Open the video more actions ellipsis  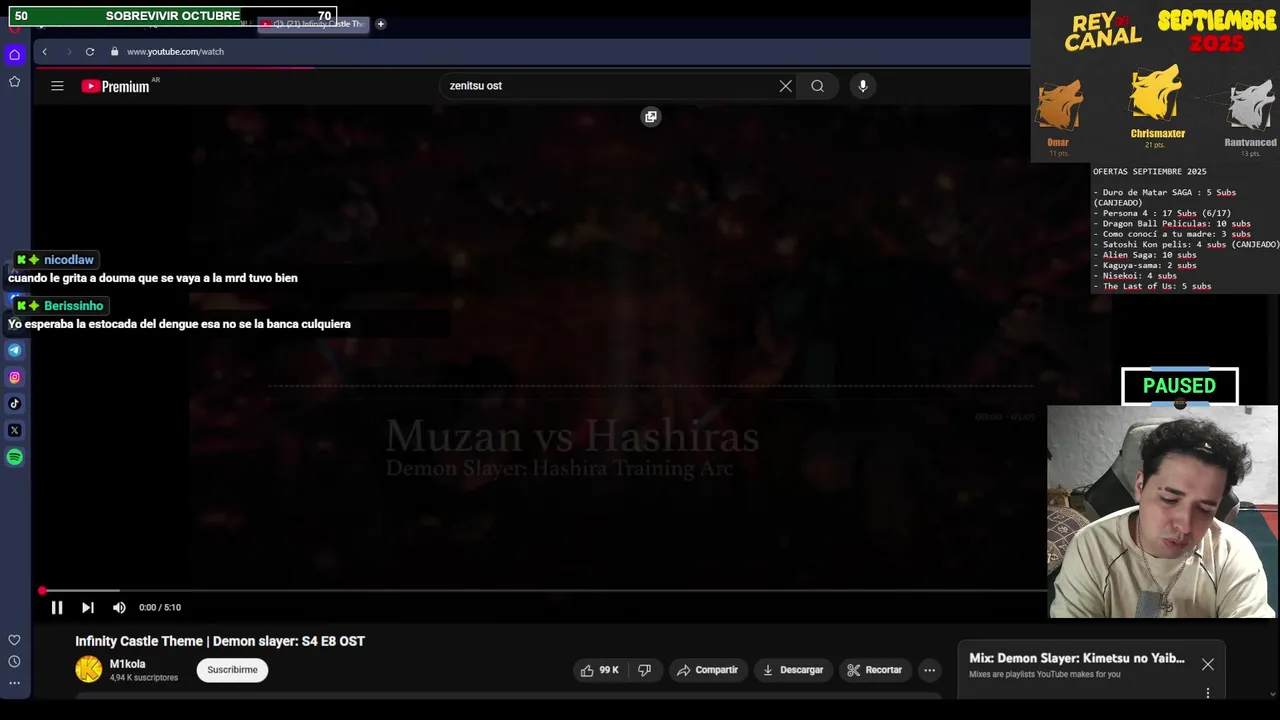coord(930,670)
